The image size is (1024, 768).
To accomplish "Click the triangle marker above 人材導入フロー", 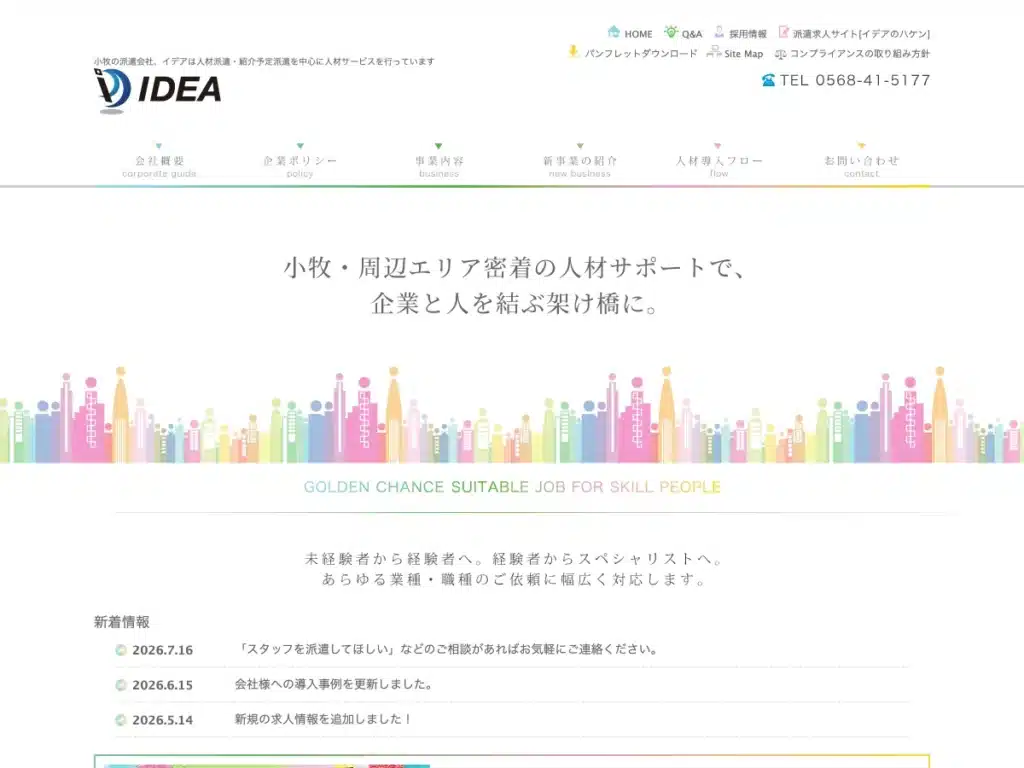I will (718, 146).
